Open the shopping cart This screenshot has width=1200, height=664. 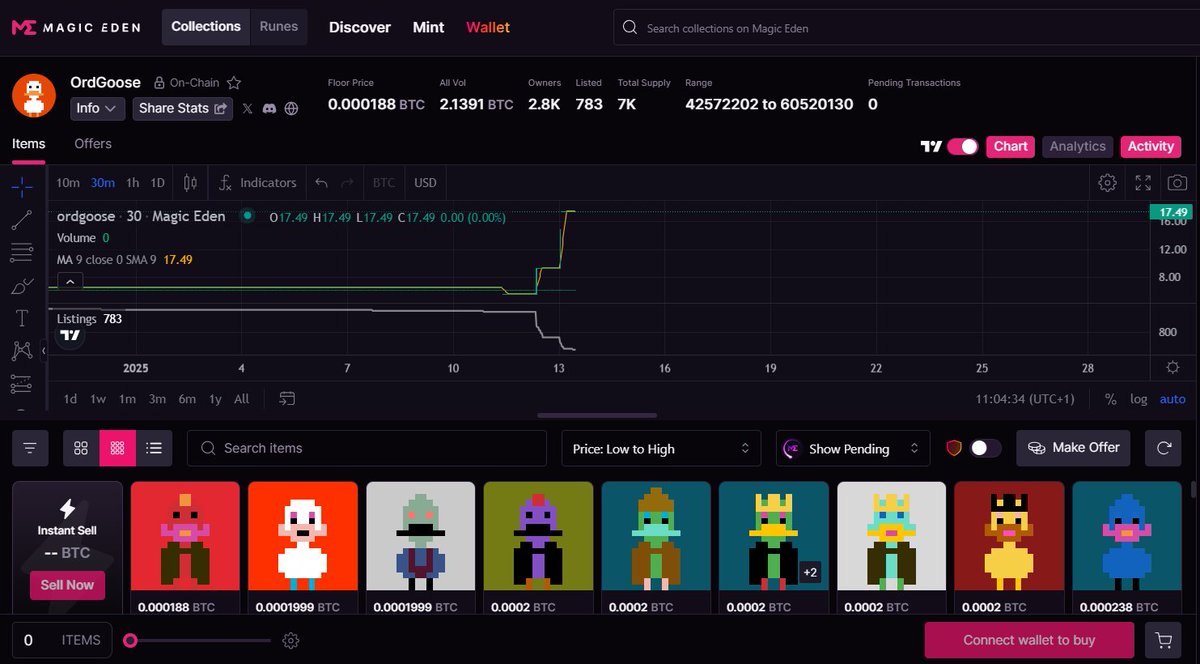(1163, 640)
